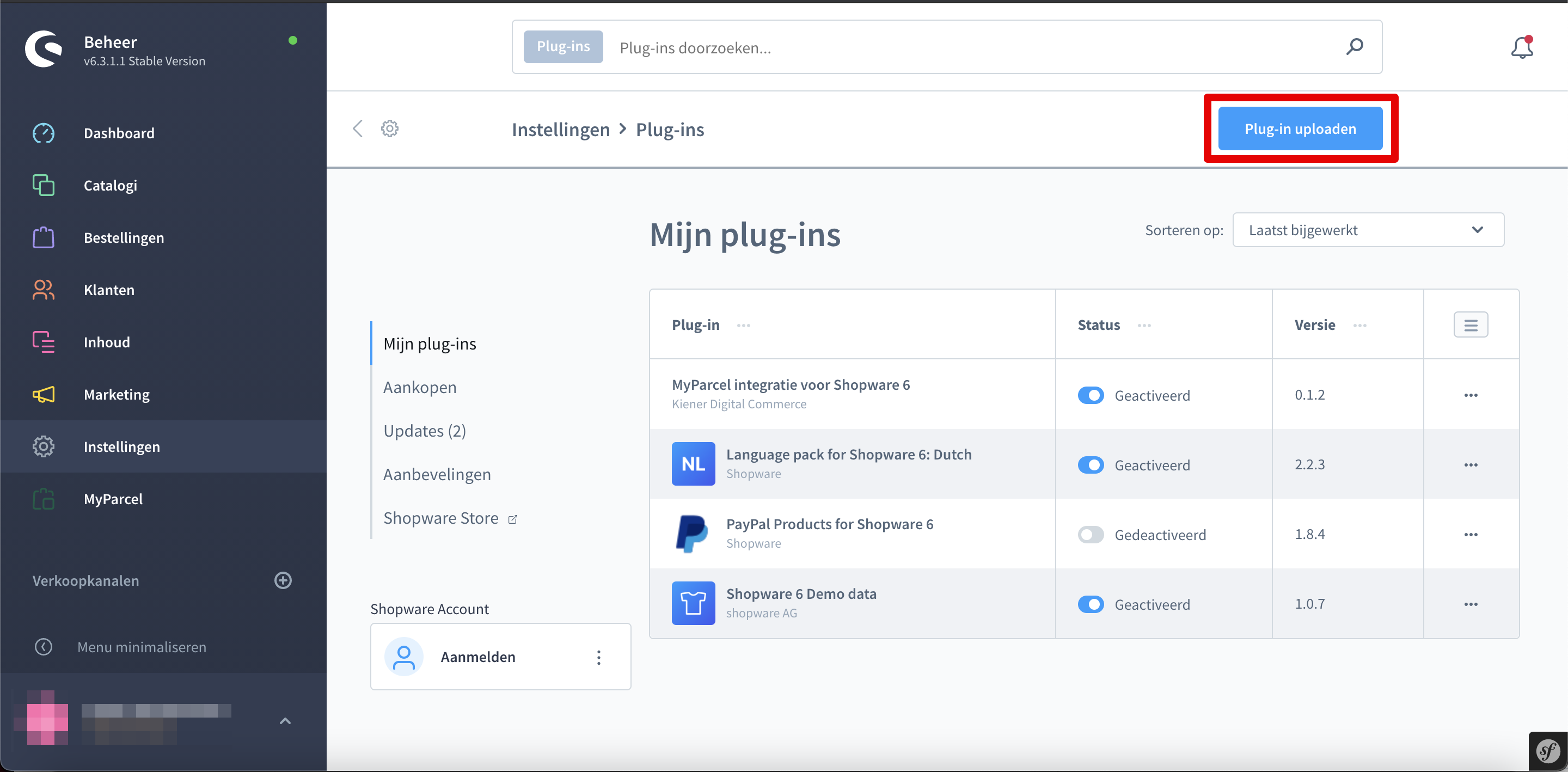Image resolution: width=1568 pixels, height=772 pixels.
Task: Open the Marketing megaphone icon
Action: click(x=43, y=394)
